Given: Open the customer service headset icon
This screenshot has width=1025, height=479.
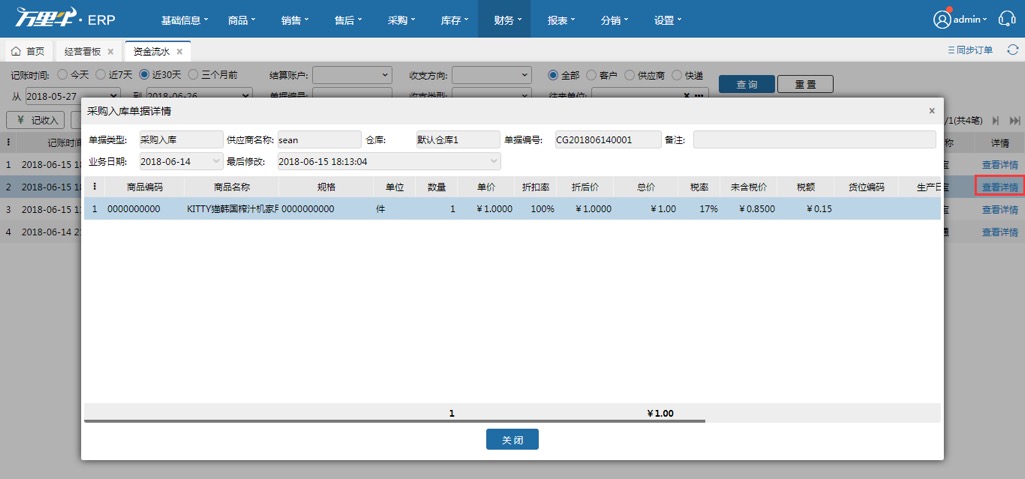Looking at the screenshot, I should click(1007, 19).
